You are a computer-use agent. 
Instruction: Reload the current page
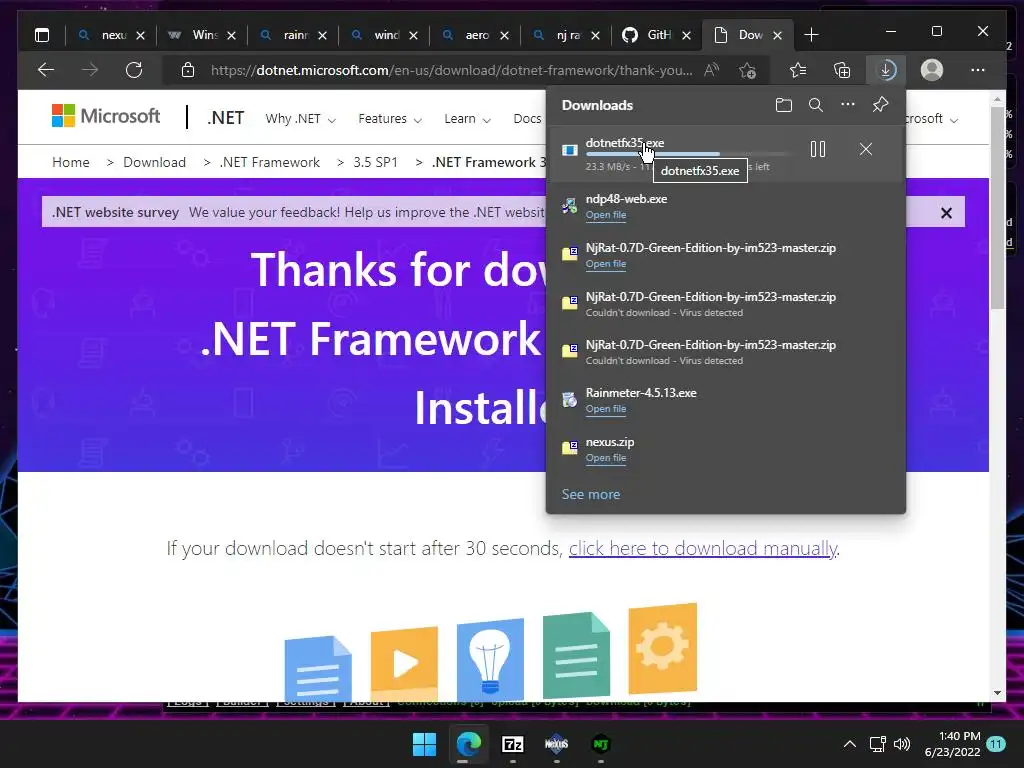point(134,70)
